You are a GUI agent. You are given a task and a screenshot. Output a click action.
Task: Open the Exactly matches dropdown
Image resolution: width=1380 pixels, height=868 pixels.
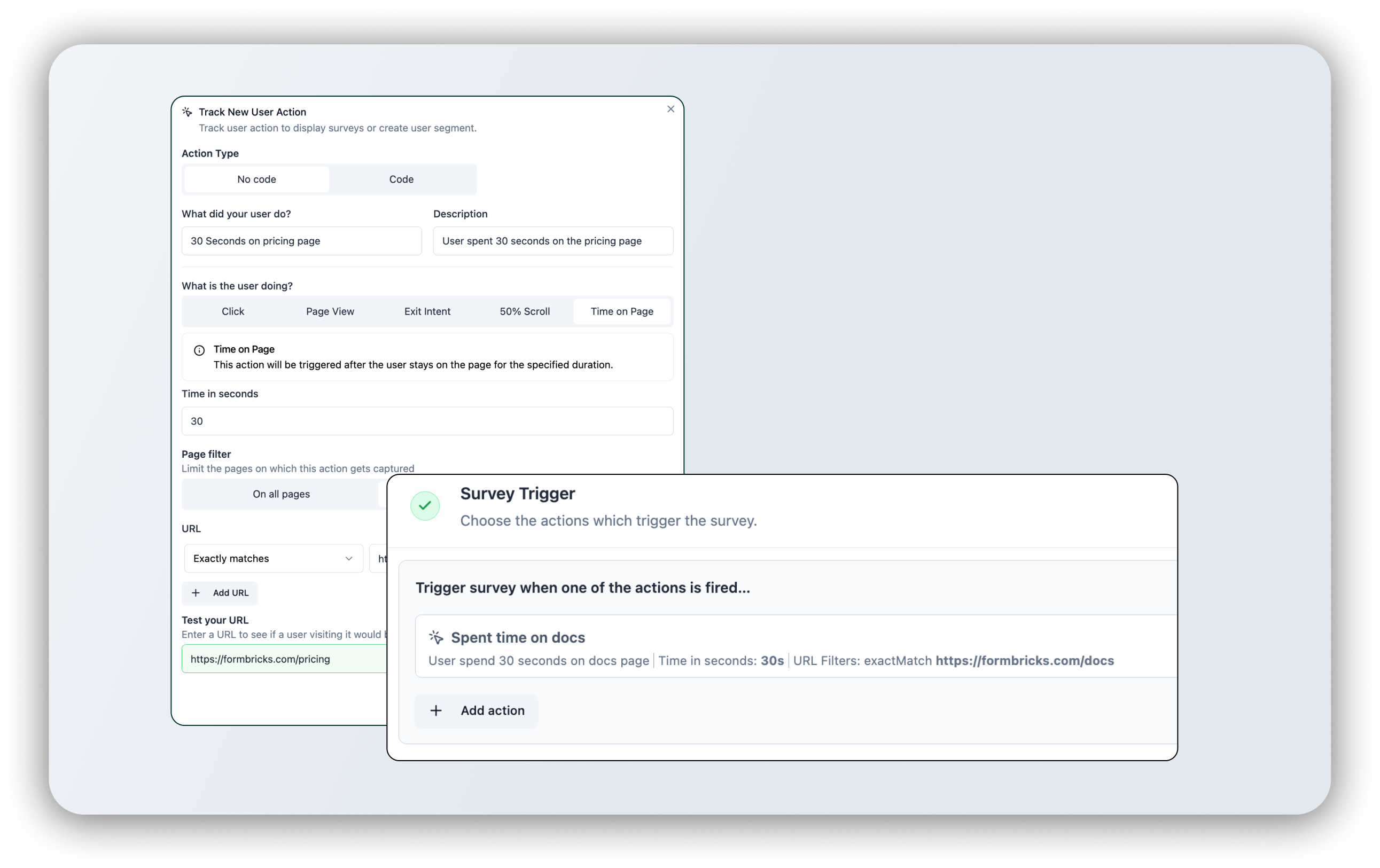263,558
